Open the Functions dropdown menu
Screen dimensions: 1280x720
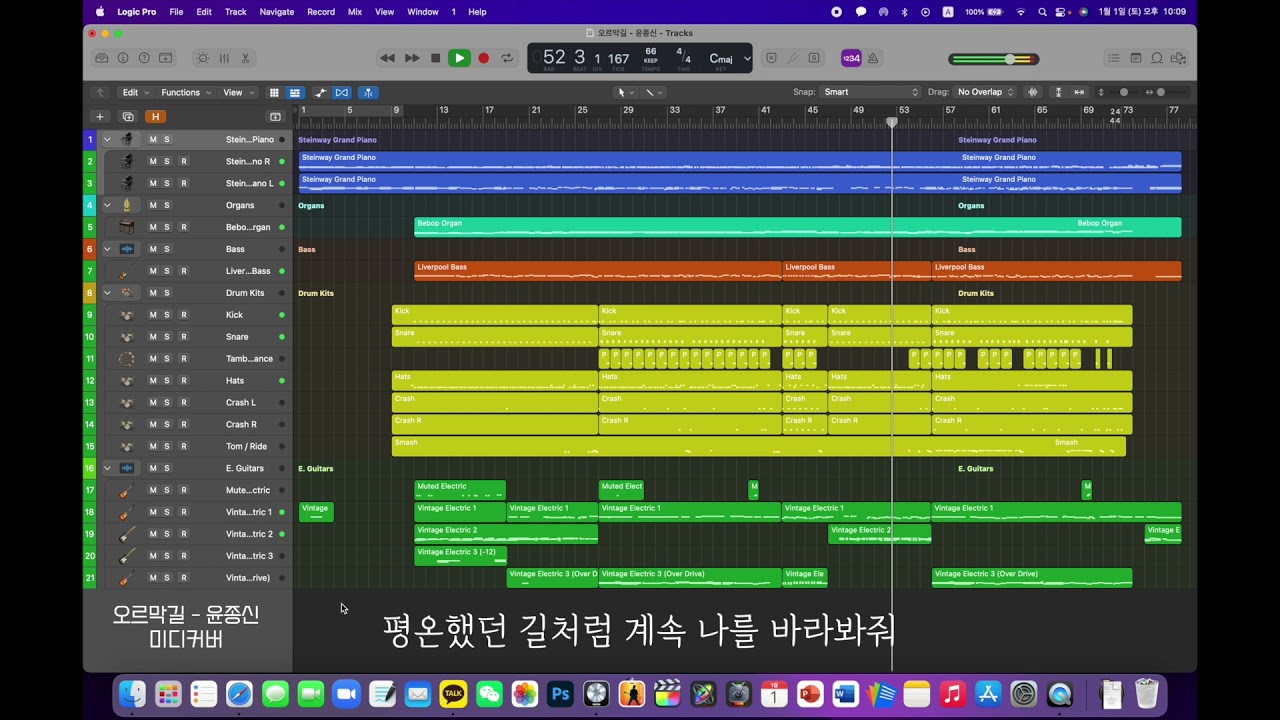point(186,92)
